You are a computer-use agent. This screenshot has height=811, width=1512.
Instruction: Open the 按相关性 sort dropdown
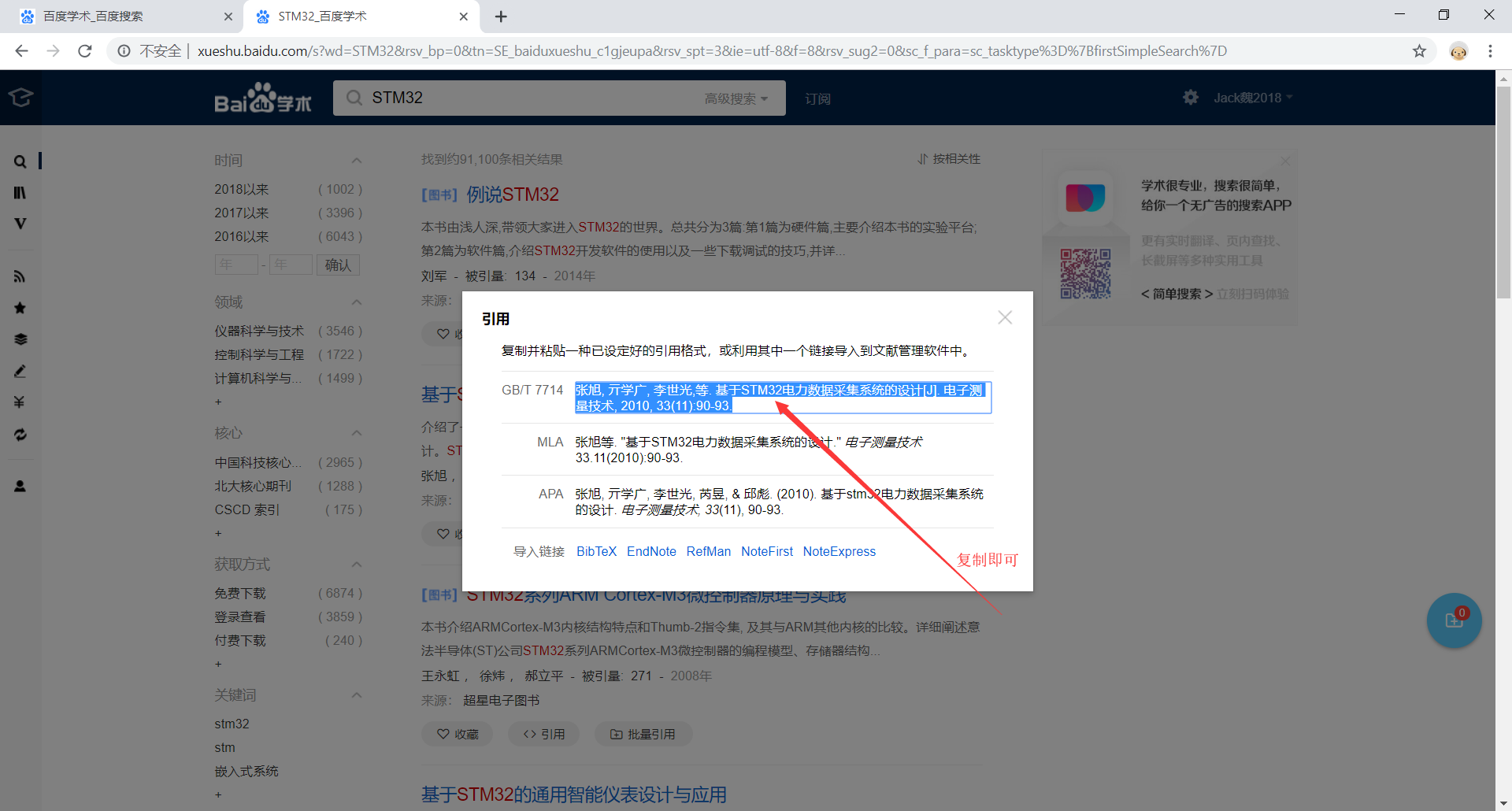point(949,159)
